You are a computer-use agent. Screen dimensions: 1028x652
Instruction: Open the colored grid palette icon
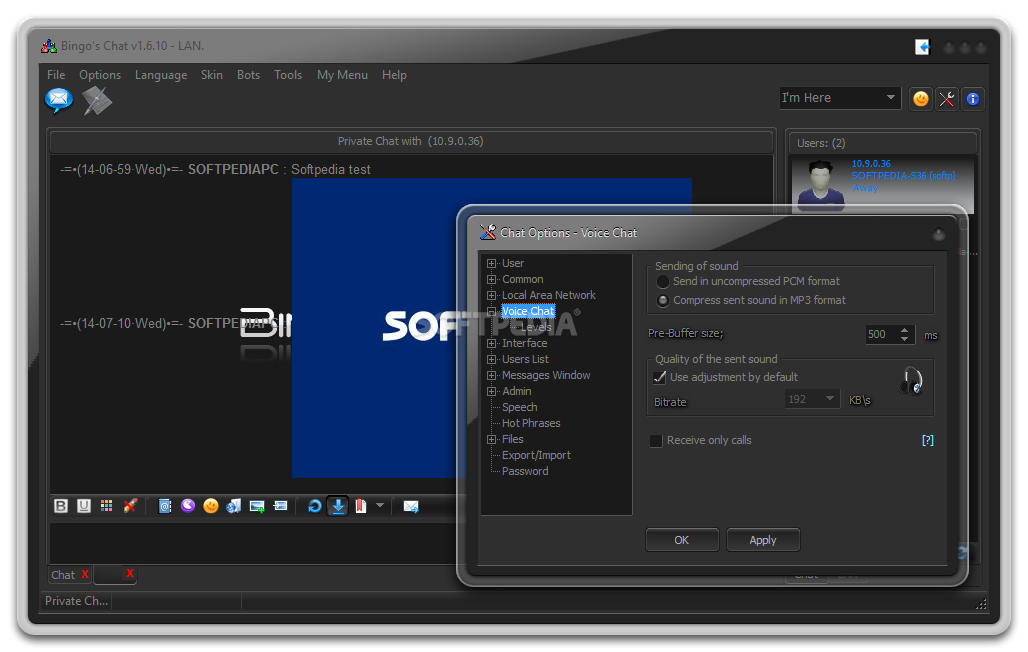106,506
